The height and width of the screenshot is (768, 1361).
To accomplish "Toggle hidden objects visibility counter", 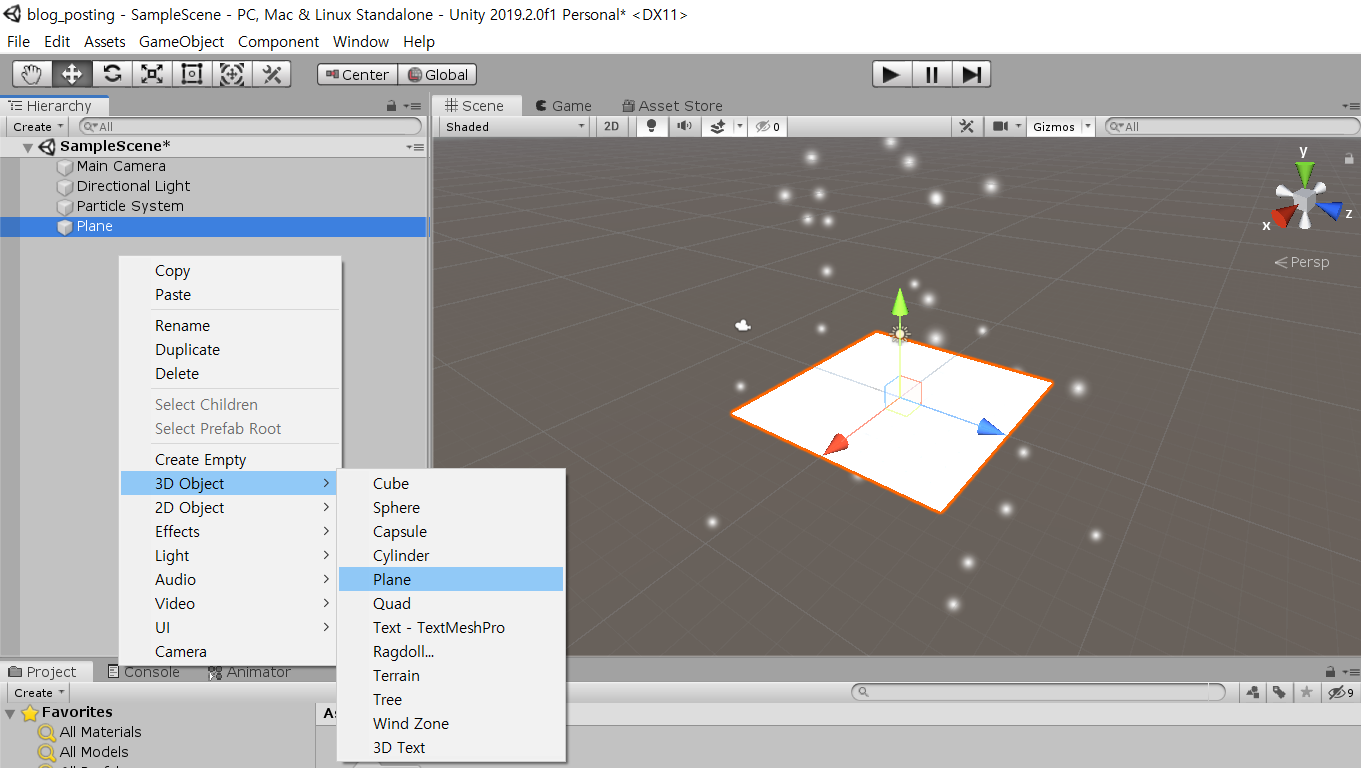I will coord(767,126).
